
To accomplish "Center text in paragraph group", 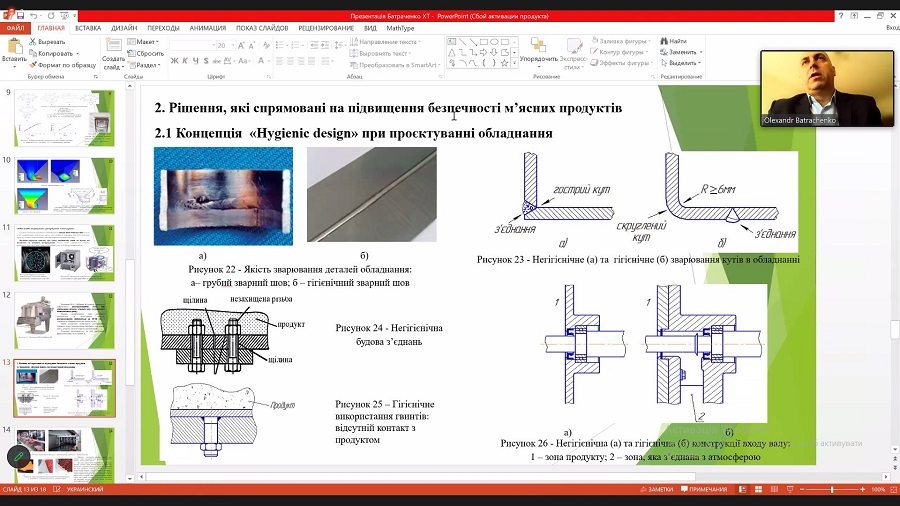I will click(291, 61).
